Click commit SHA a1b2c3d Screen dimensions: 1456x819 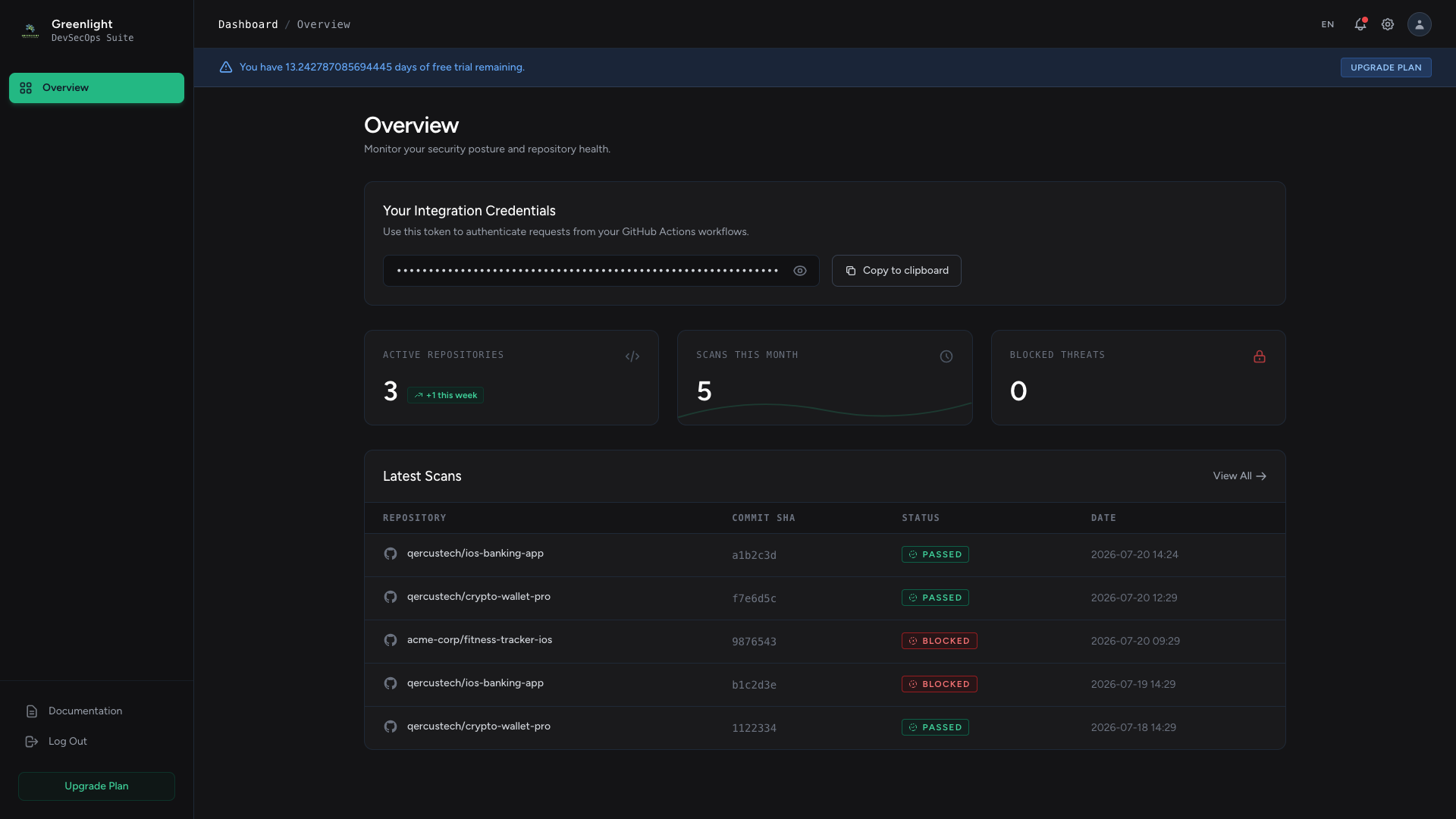pos(754,555)
